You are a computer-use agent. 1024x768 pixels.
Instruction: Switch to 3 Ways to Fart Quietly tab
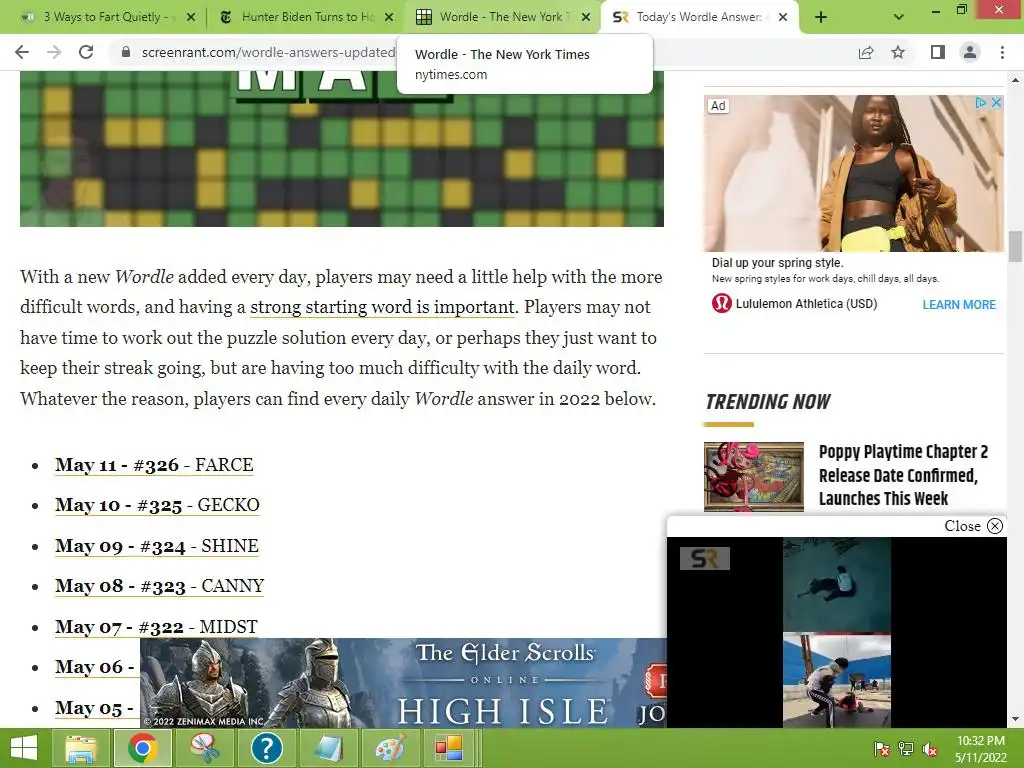tap(104, 17)
